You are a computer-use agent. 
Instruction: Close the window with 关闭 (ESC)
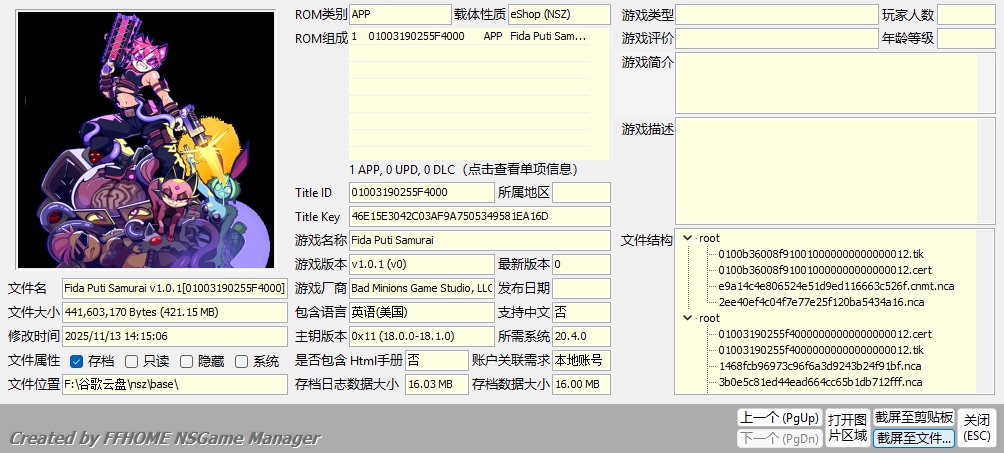point(977,427)
